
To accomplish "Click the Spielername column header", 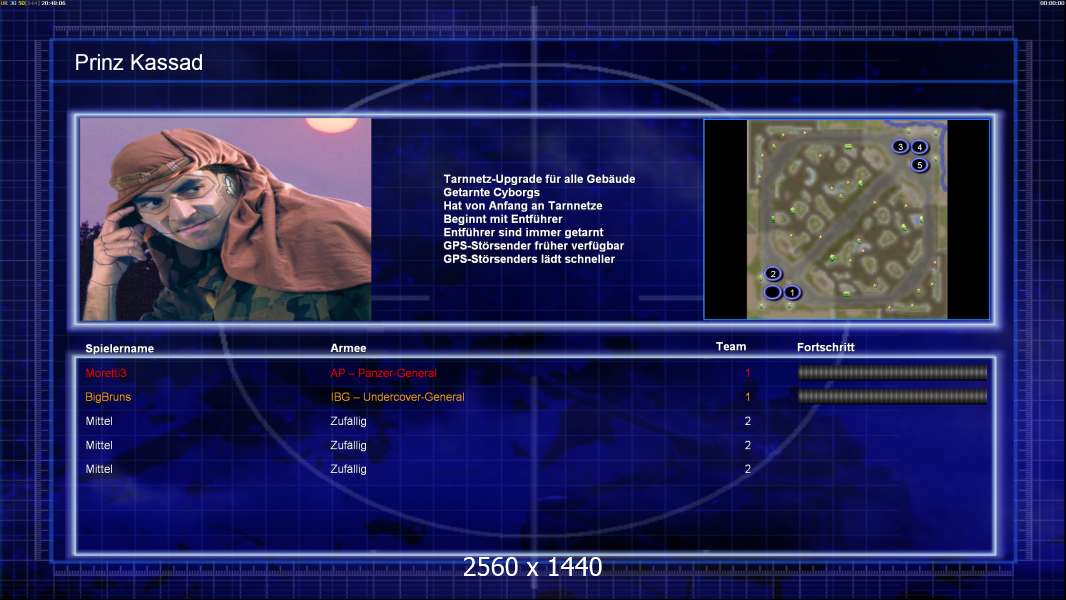I will [x=120, y=349].
